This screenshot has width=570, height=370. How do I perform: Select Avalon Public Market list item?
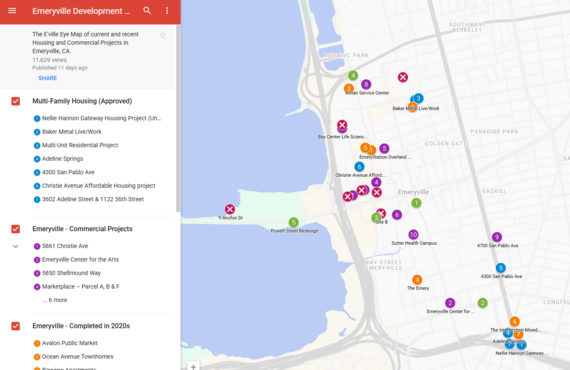coord(66,343)
